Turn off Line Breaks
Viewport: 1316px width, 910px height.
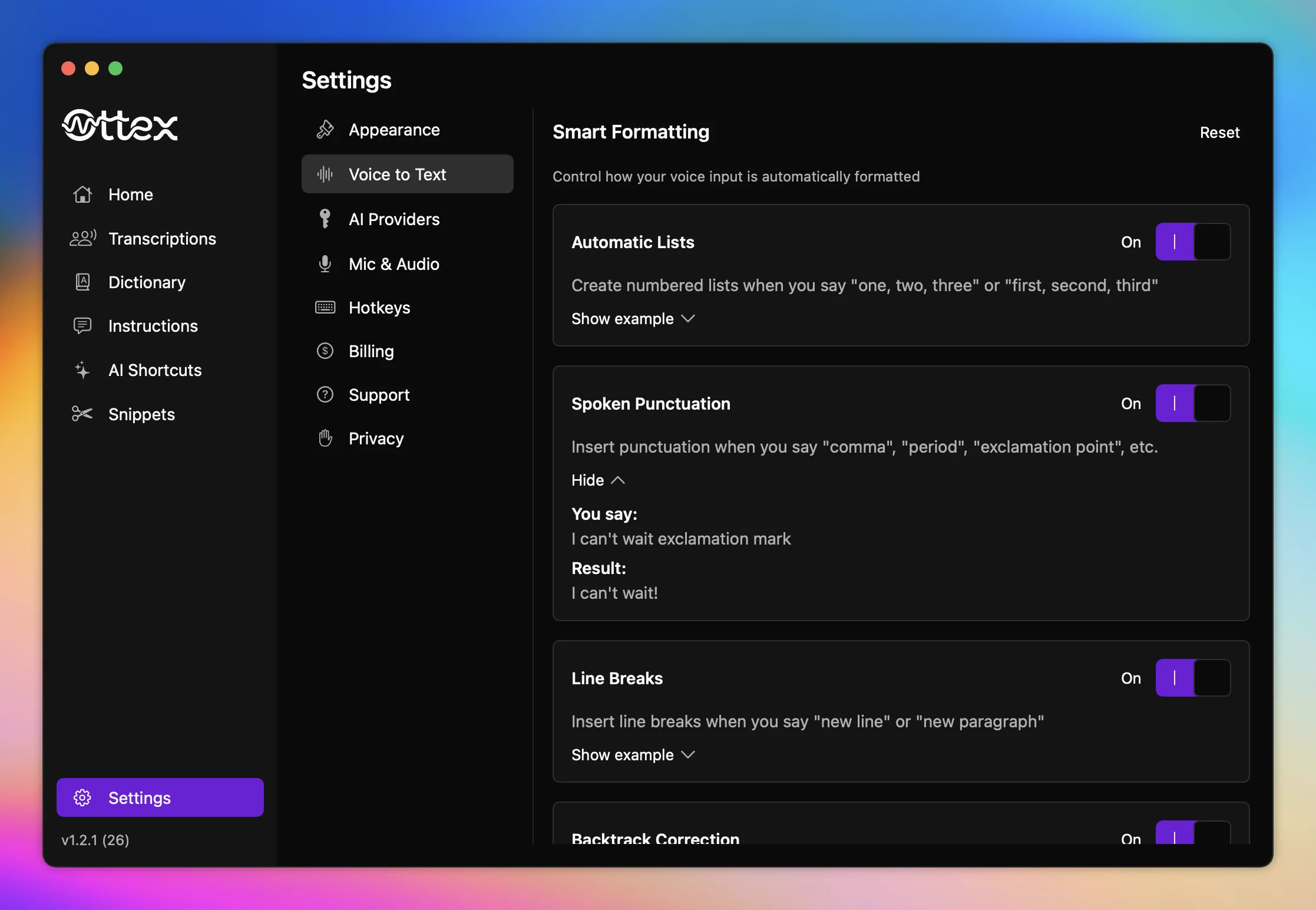(1193, 678)
